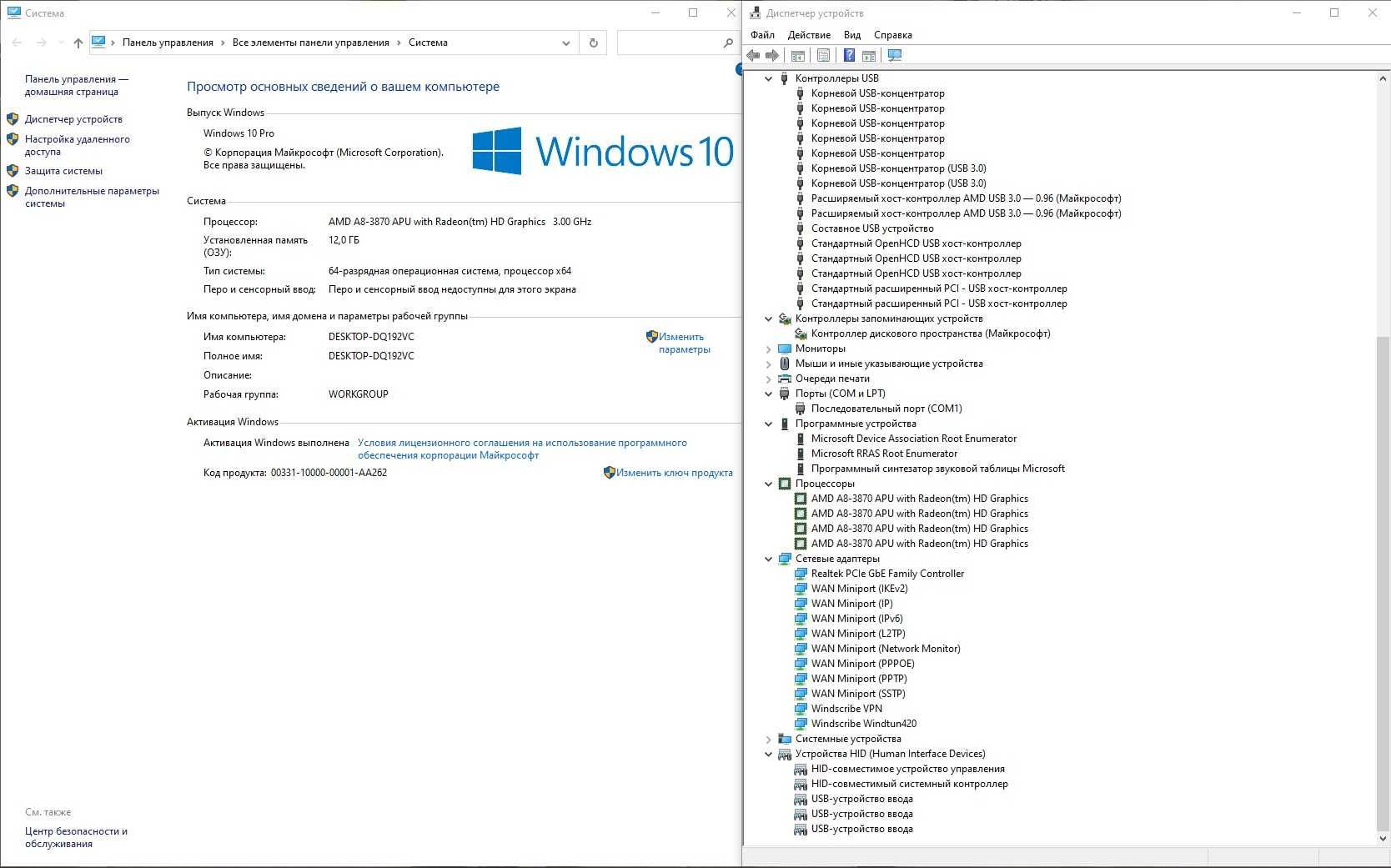Open Защита системы link

[63, 171]
